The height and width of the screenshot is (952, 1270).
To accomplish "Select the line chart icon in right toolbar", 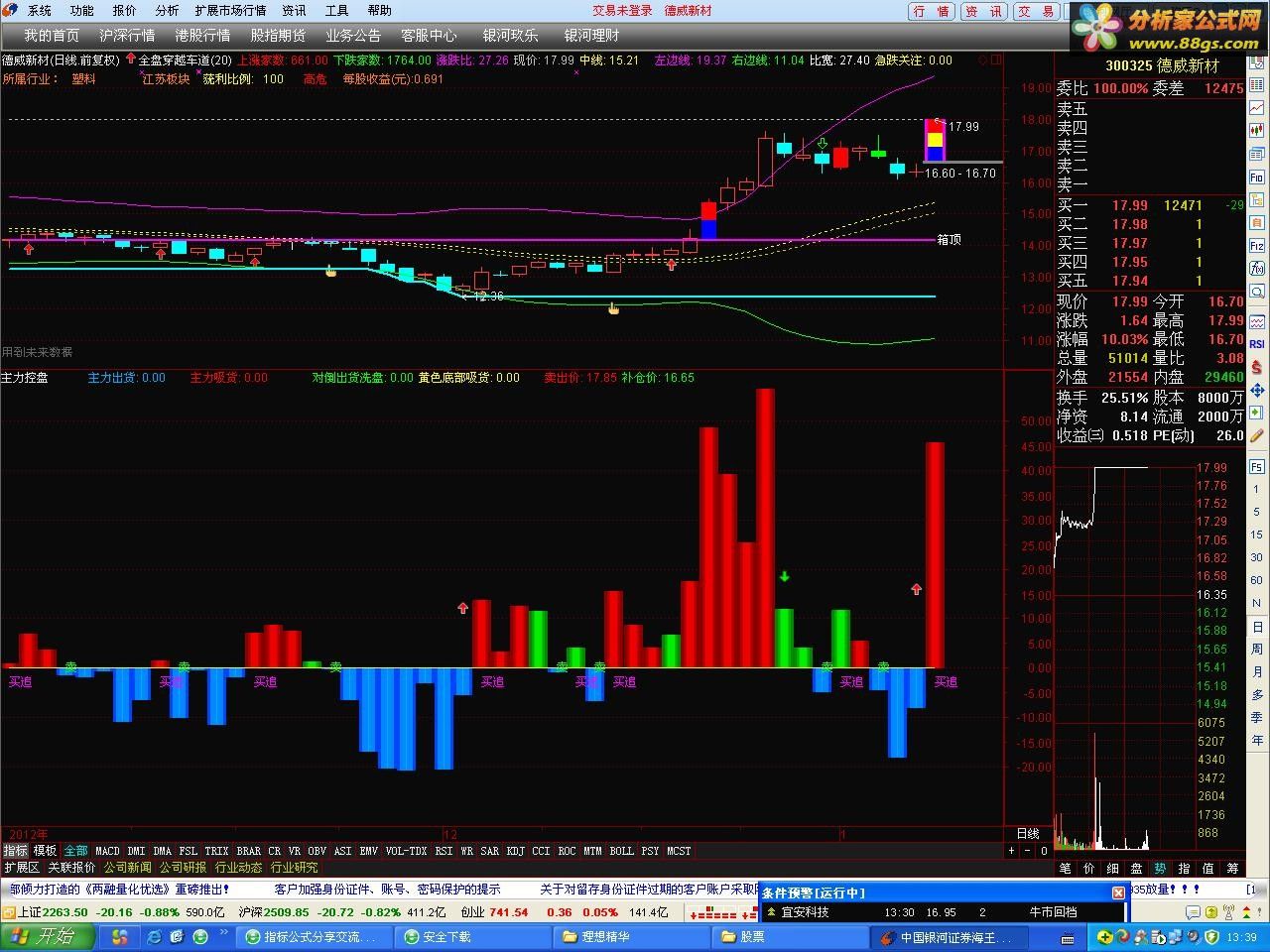I will pos(1257,106).
